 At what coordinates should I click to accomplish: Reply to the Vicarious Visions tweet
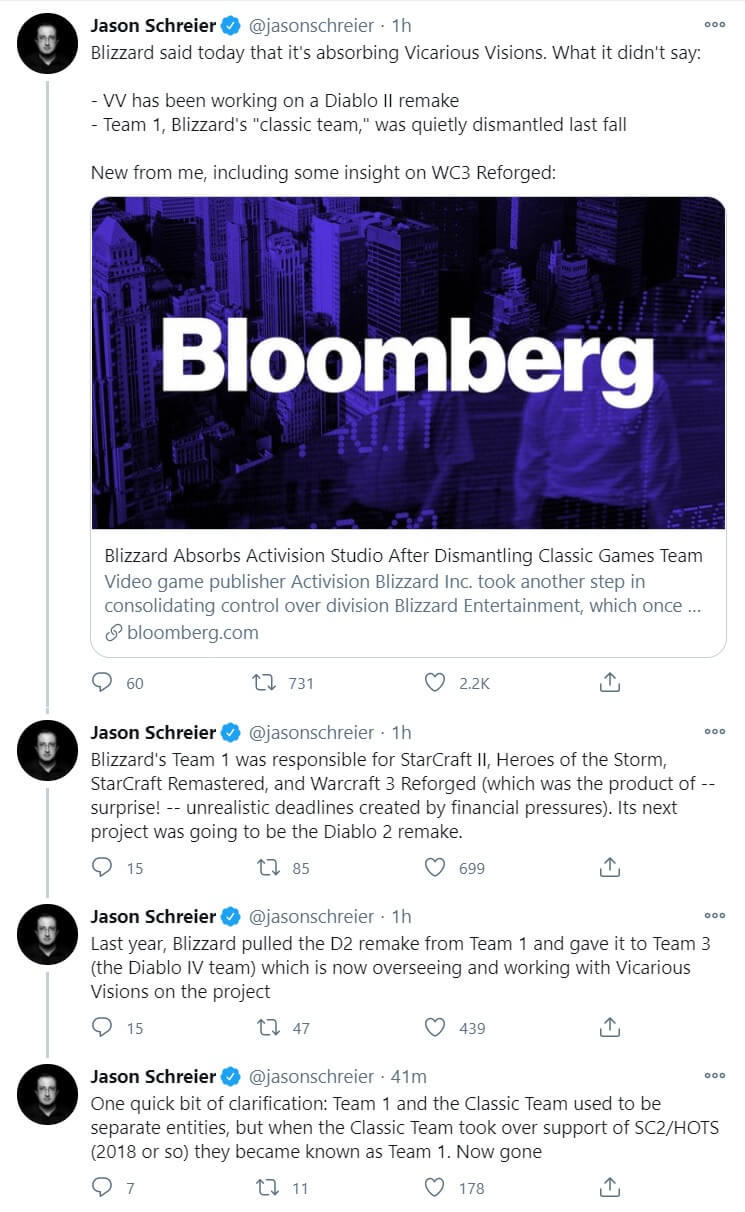(x=102, y=683)
